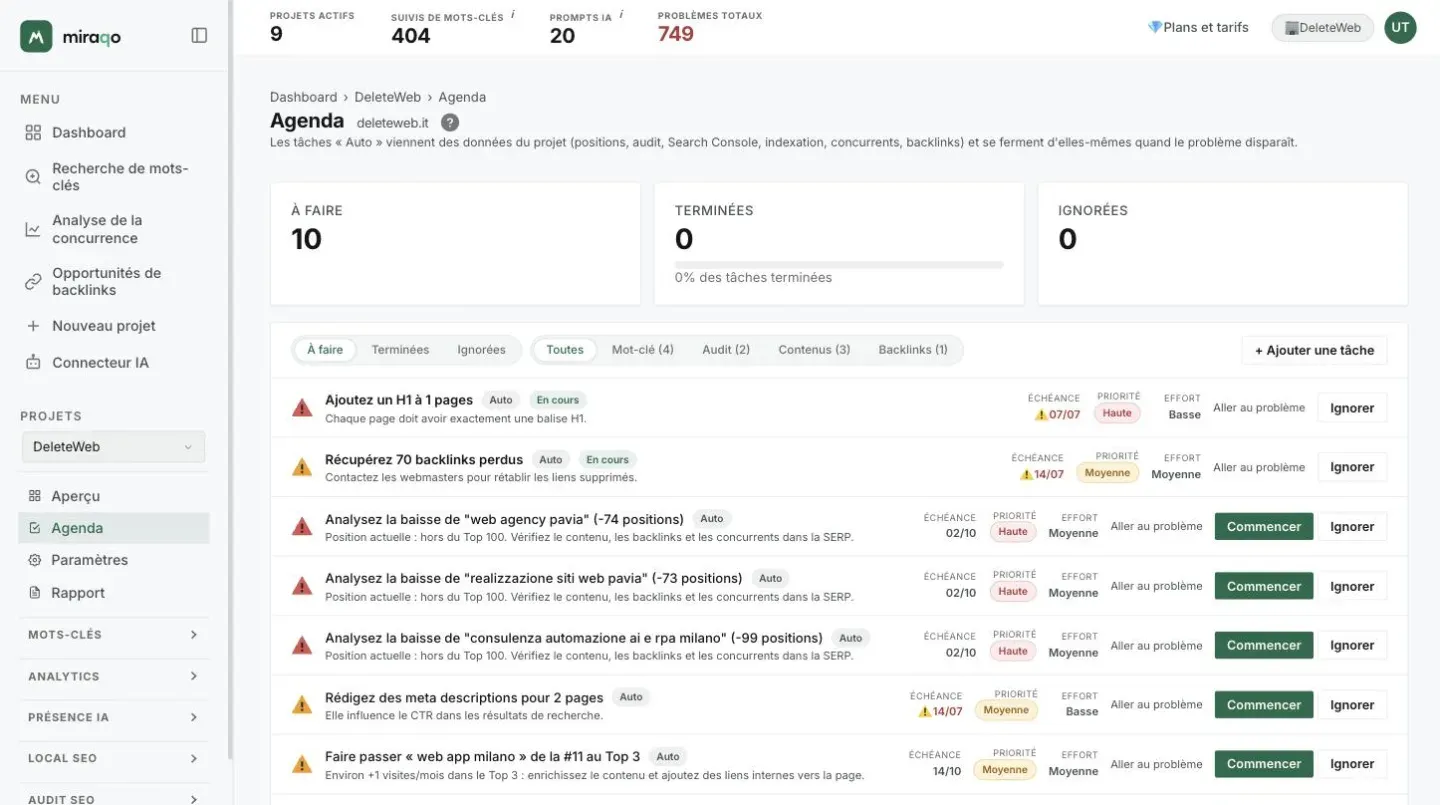Click the Rapport document icon

(x=35, y=593)
